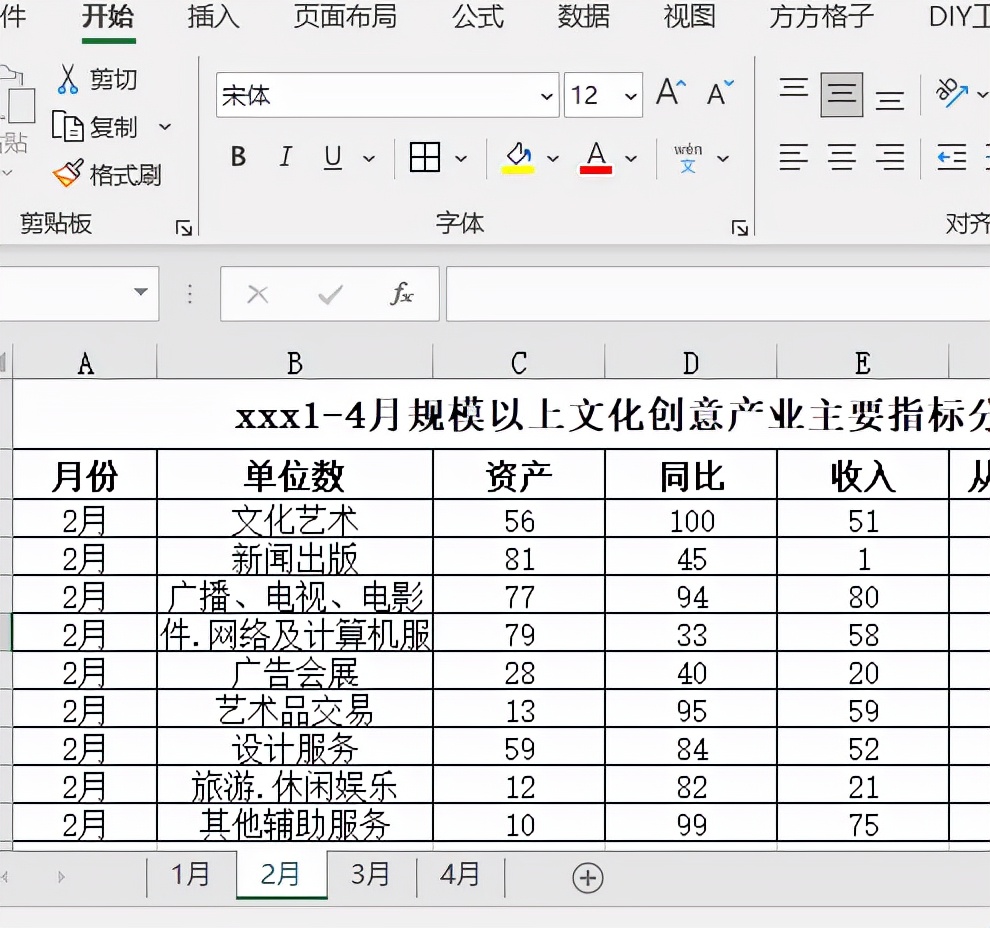Open the font name dropdown showing 宋体
The image size is (990, 928).
click(x=545, y=96)
